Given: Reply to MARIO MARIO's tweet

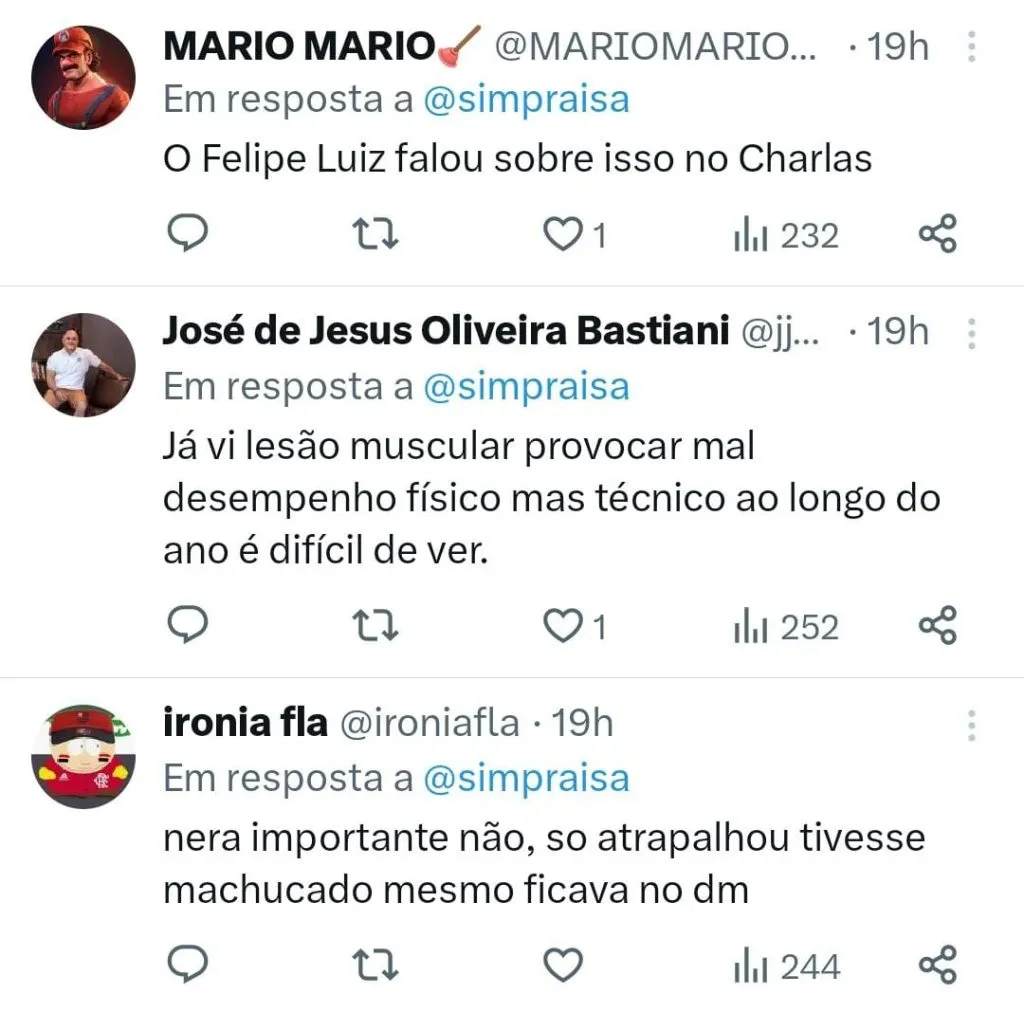Looking at the screenshot, I should (186, 234).
